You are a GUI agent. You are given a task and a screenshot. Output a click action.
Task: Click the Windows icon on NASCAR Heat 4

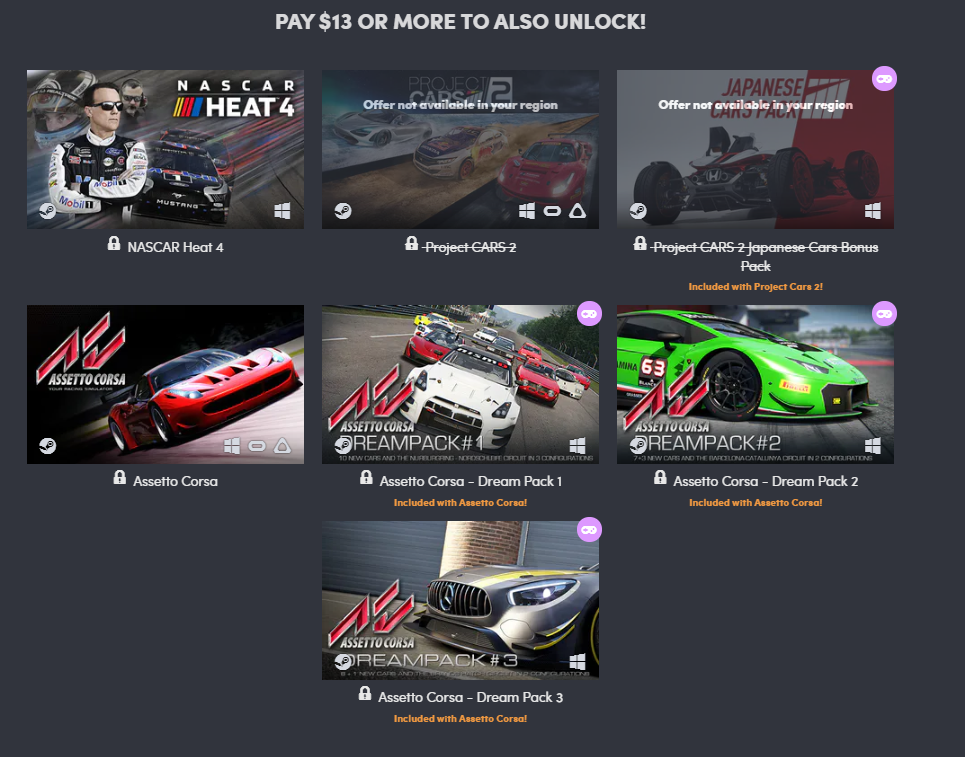click(x=282, y=211)
